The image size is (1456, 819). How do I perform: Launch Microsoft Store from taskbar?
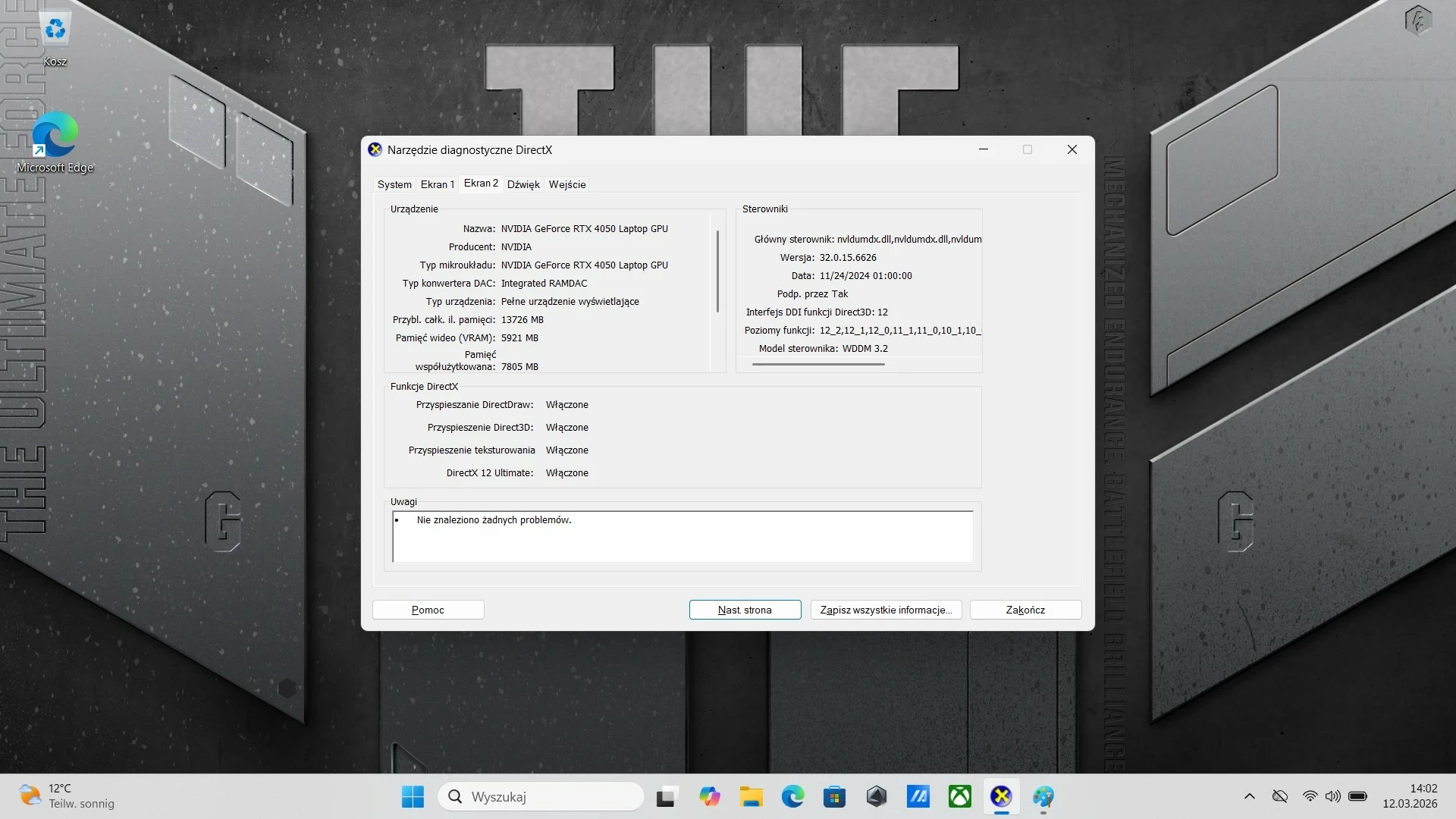coord(834,796)
